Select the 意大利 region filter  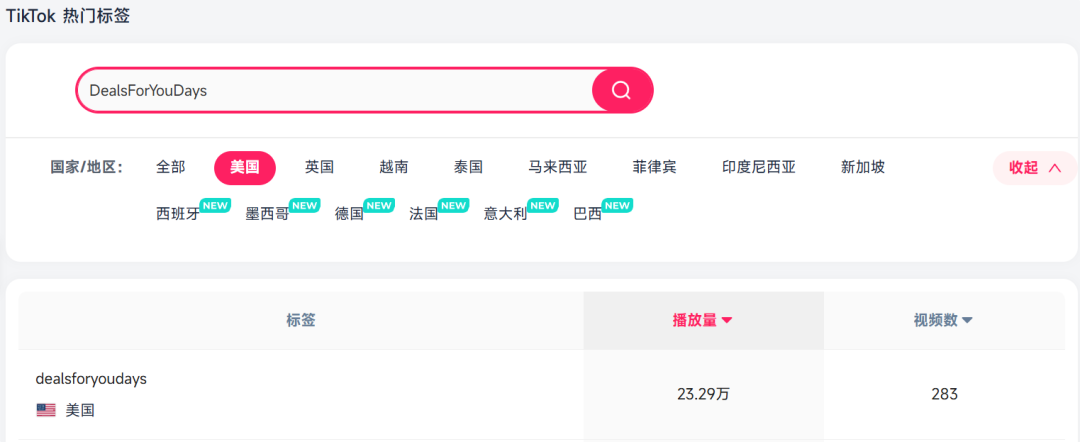pos(506,214)
